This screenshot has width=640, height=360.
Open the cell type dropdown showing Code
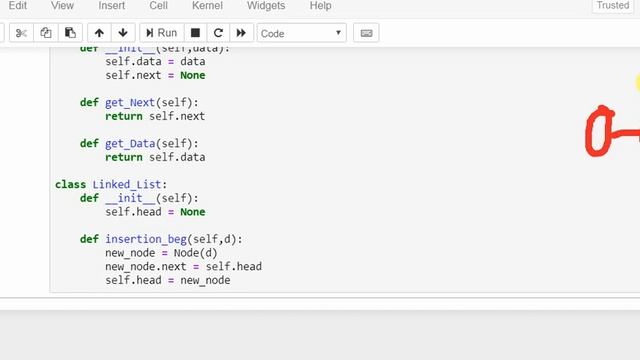tap(301, 33)
